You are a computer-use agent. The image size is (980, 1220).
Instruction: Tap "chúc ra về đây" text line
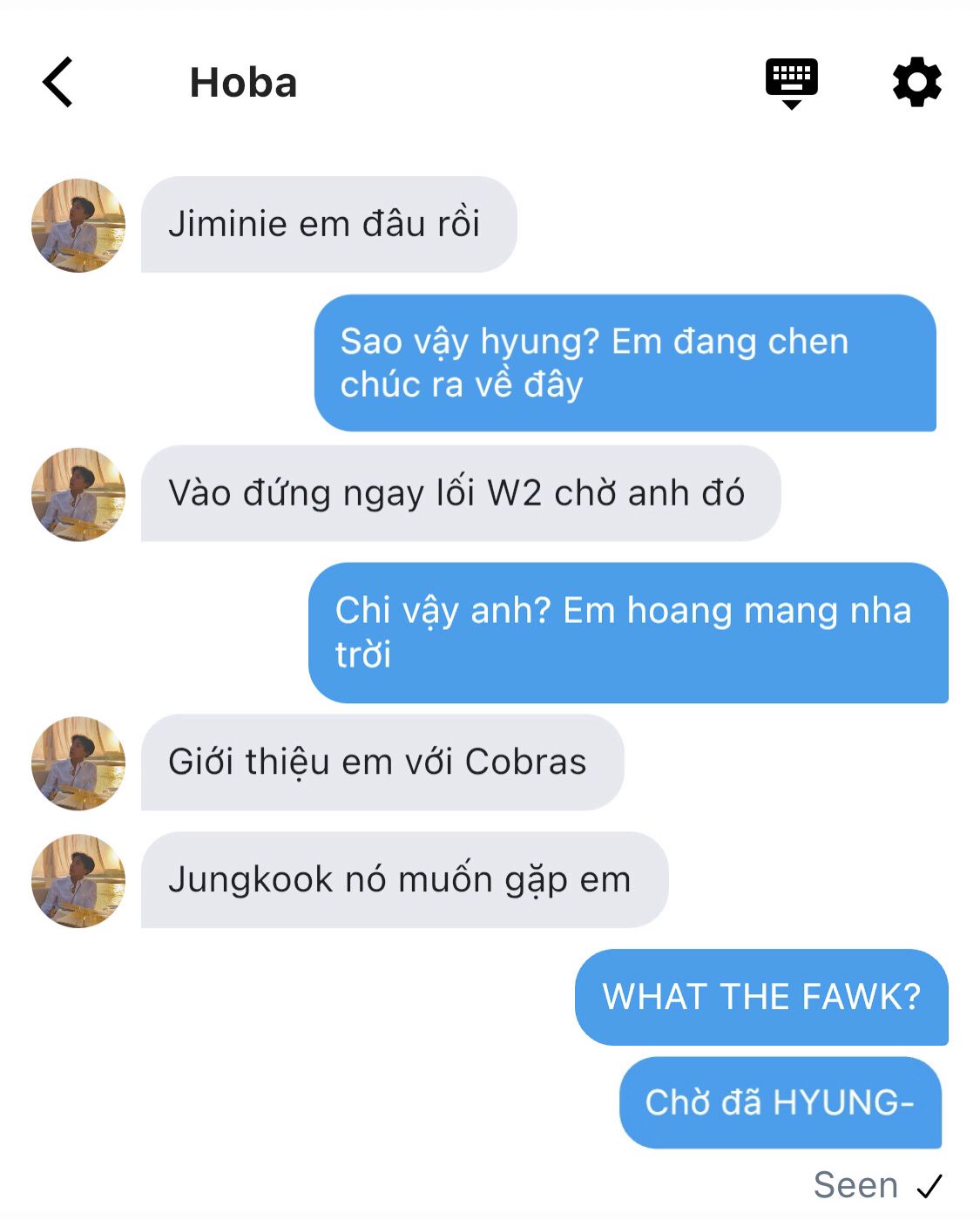(x=462, y=385)
